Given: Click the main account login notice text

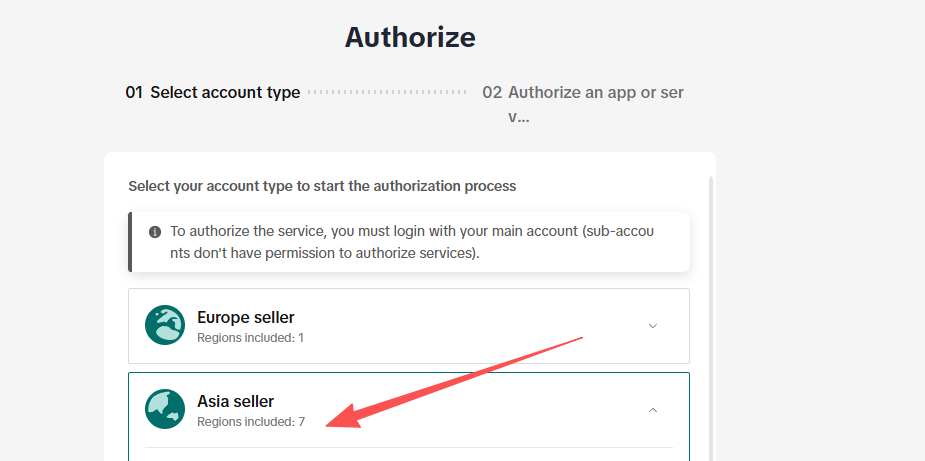Looking at the screenshot, I should (412, 242).
